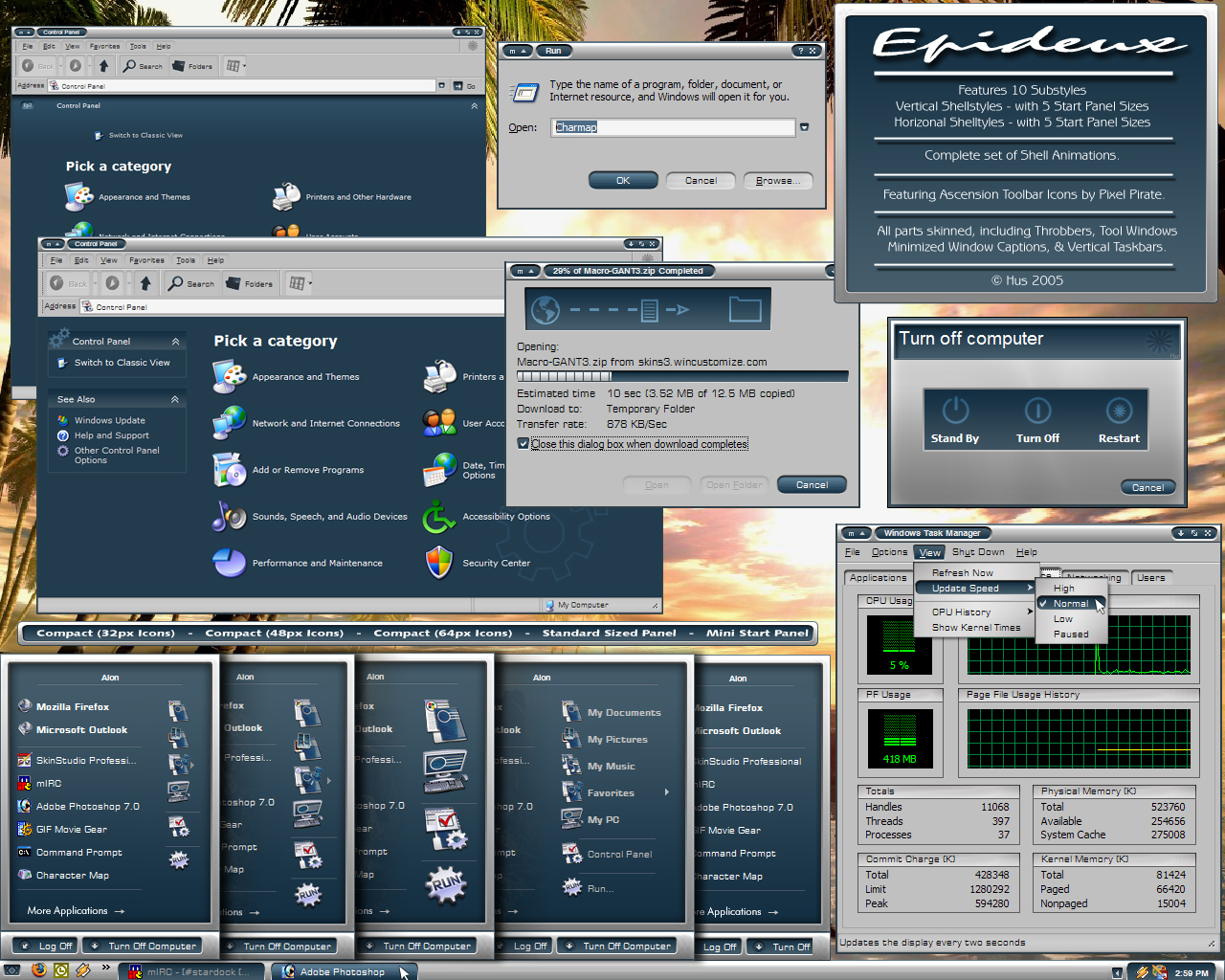
Task: Click the Up arrow in front Control Panel toolbar
Action: tap(145, 283)
